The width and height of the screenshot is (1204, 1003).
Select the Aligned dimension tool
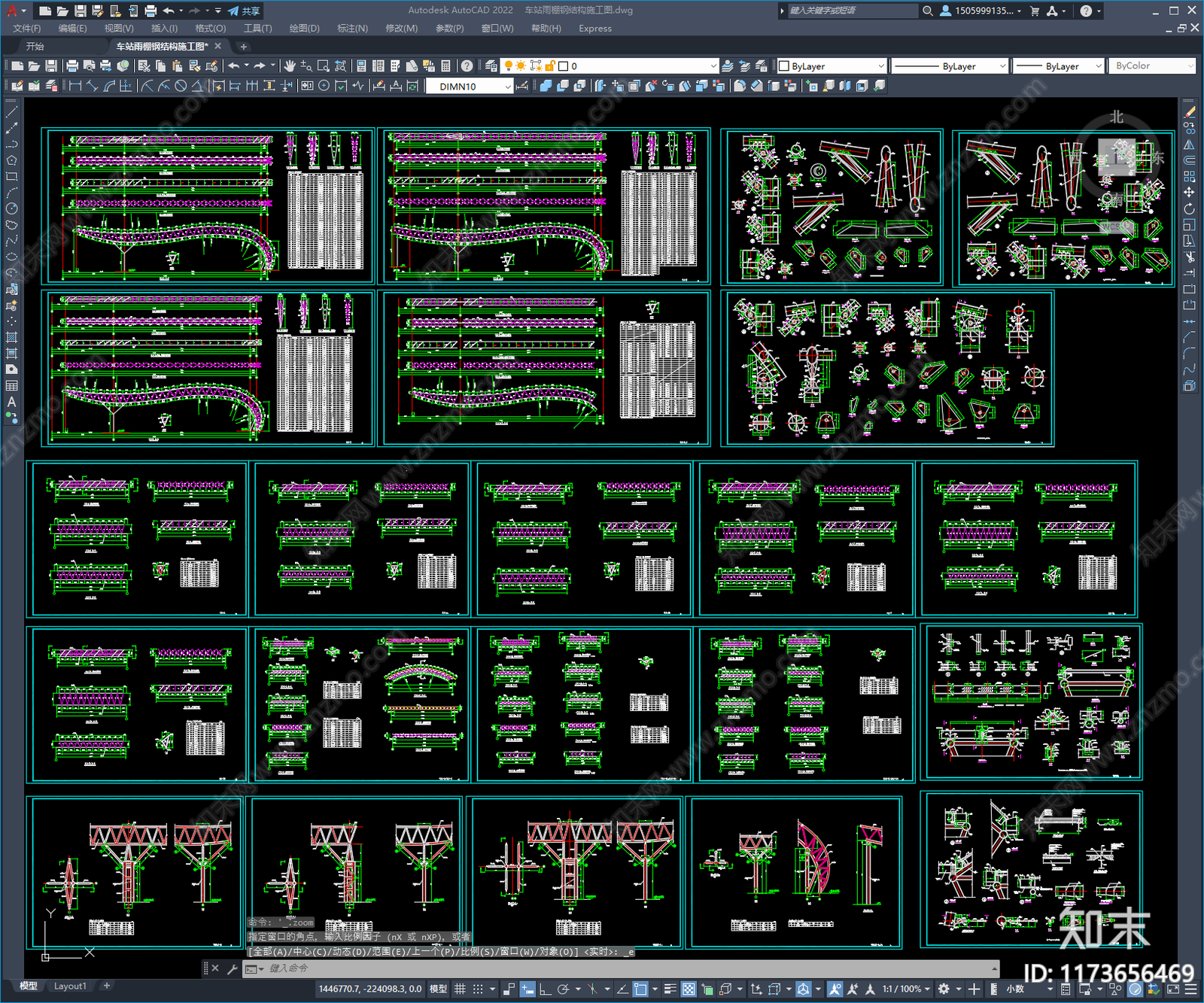92,86
